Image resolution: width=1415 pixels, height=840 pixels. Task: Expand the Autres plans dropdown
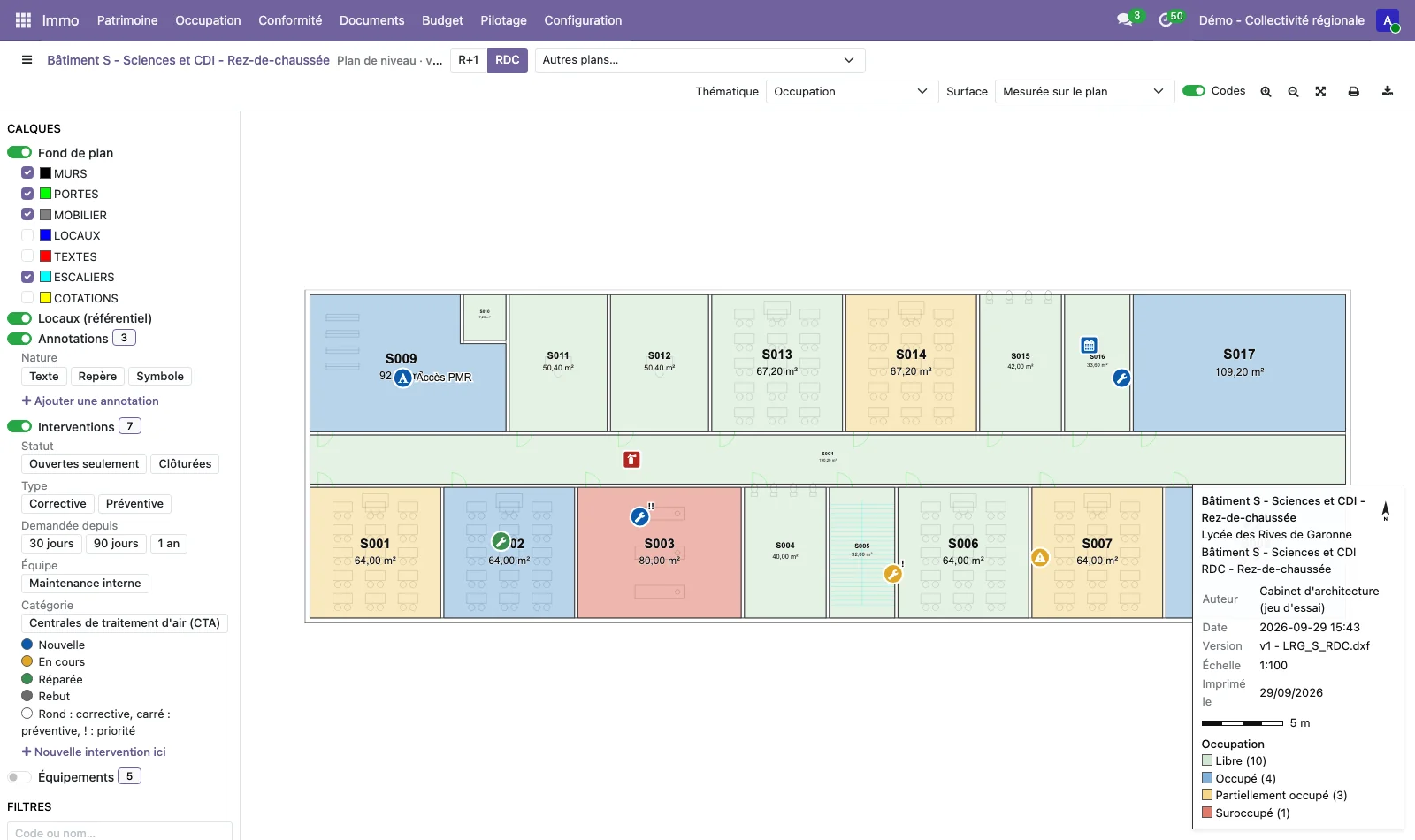[x=700, y=60]
